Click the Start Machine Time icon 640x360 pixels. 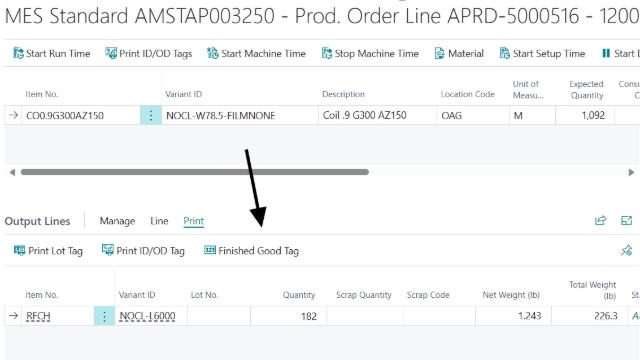(x=213, y=53)
